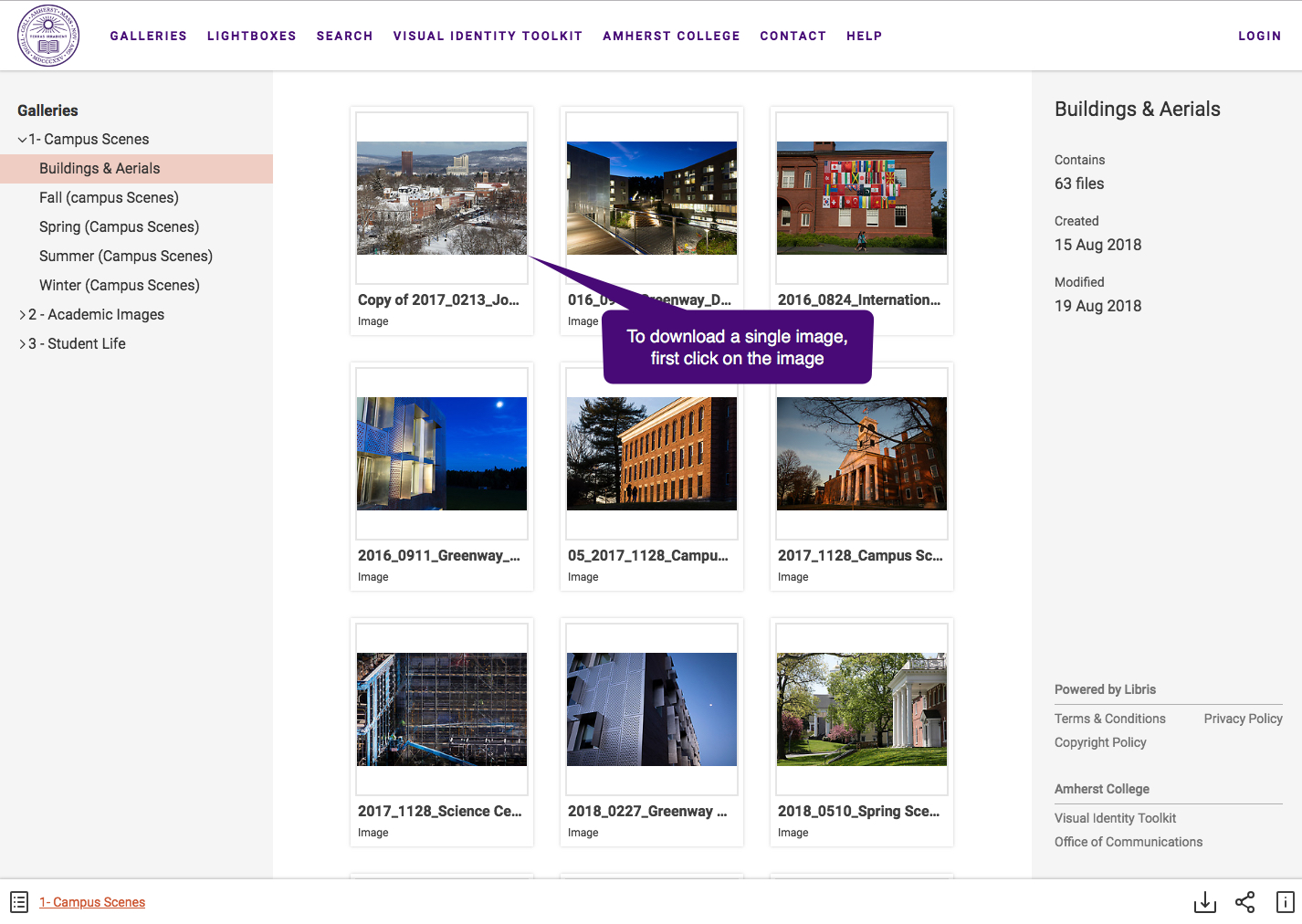Viewport: 1302px width, 924px height.
Task: Open the Help nav item
Action: click(x=865, y=36)
